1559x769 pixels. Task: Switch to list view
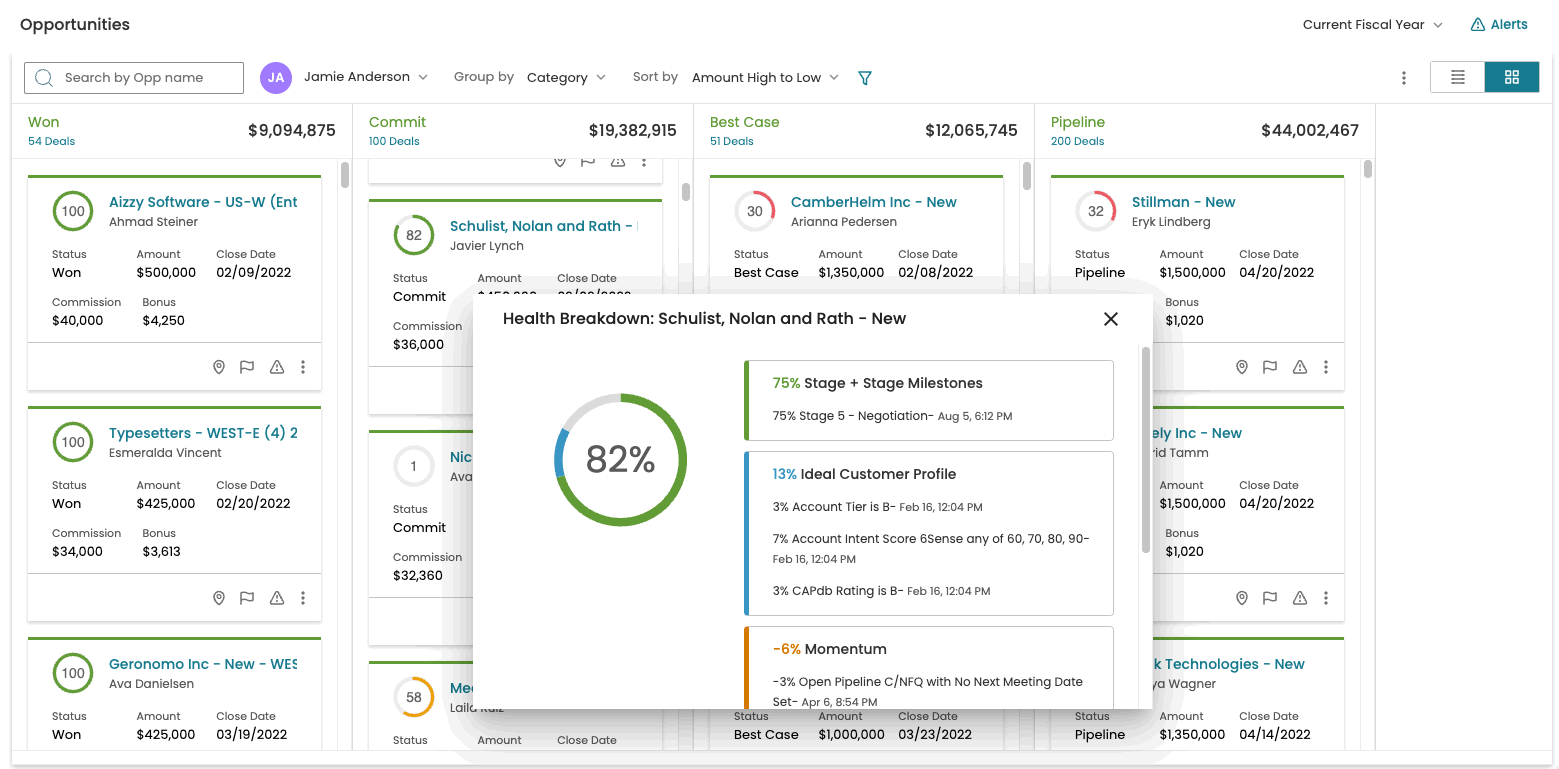pos(1457,76)
